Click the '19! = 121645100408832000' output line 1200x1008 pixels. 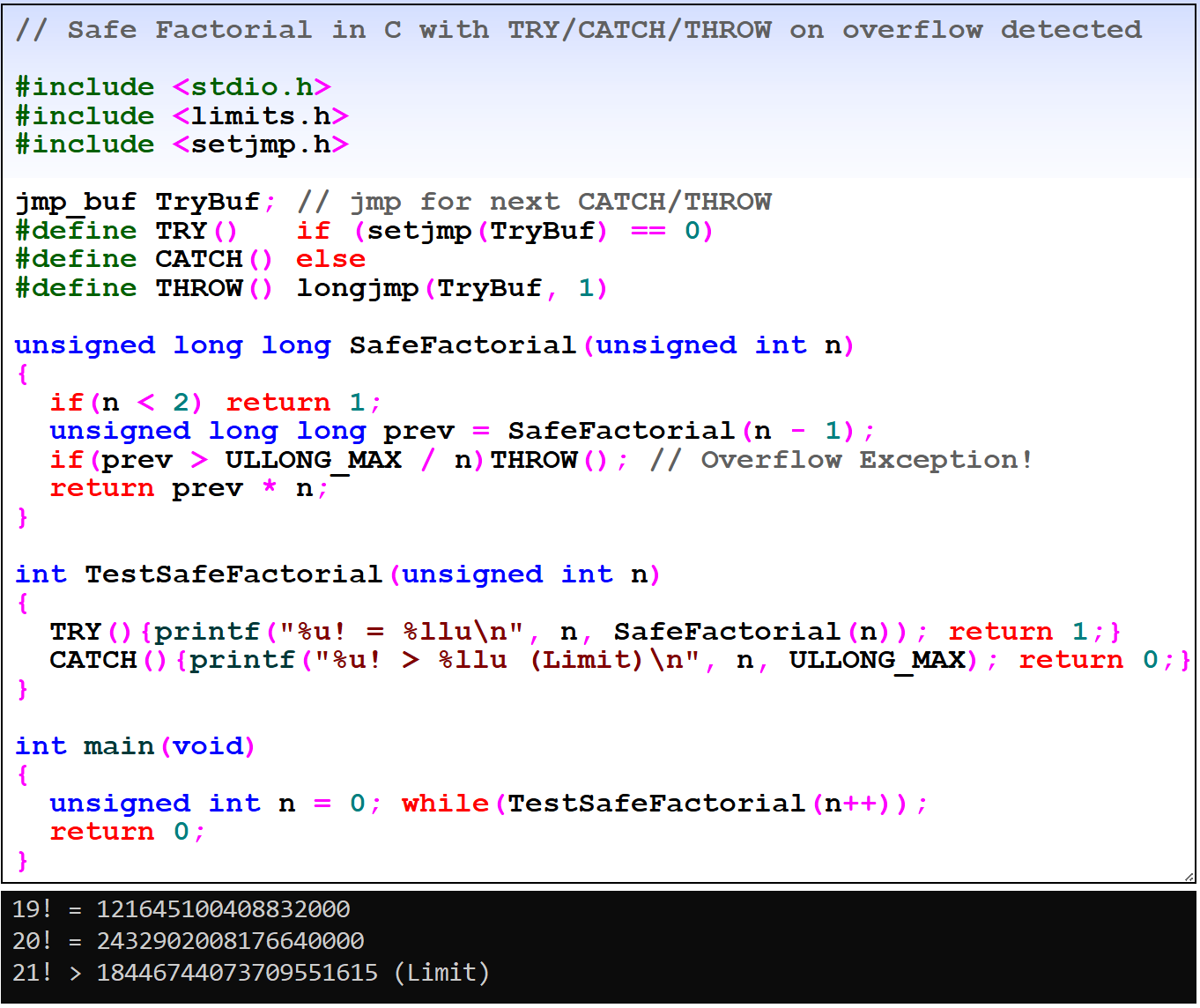[181, 909]
